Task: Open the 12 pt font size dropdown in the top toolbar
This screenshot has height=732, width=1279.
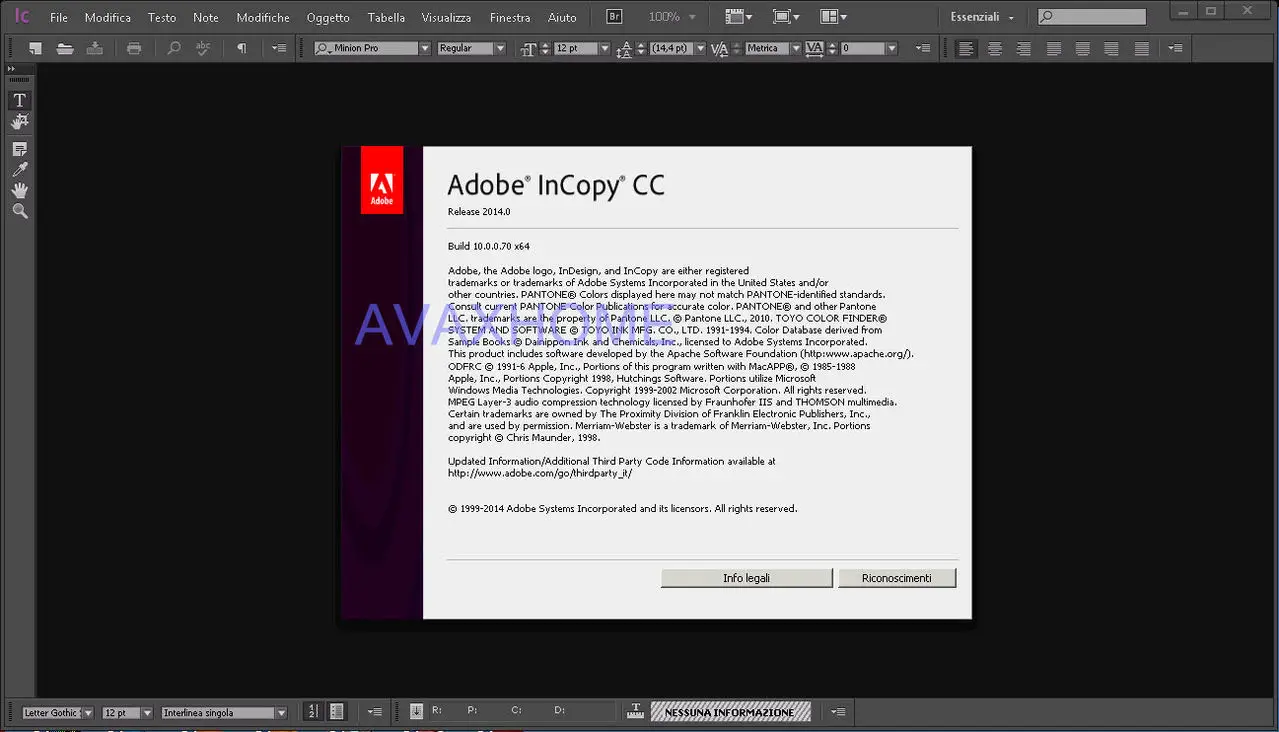Action: [605, 48]
